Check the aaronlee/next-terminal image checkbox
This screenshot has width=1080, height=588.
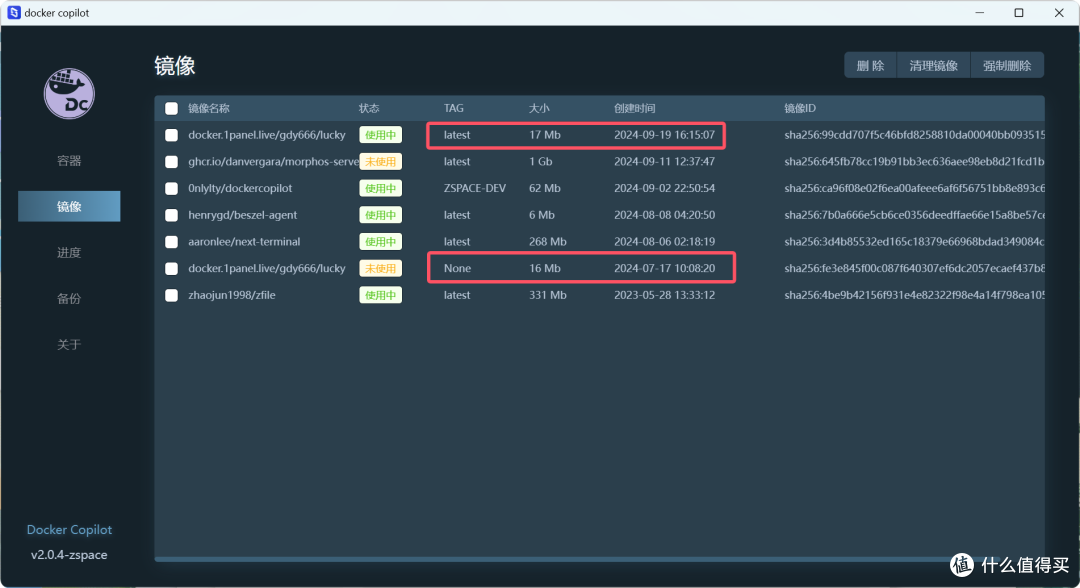point(172,242)
